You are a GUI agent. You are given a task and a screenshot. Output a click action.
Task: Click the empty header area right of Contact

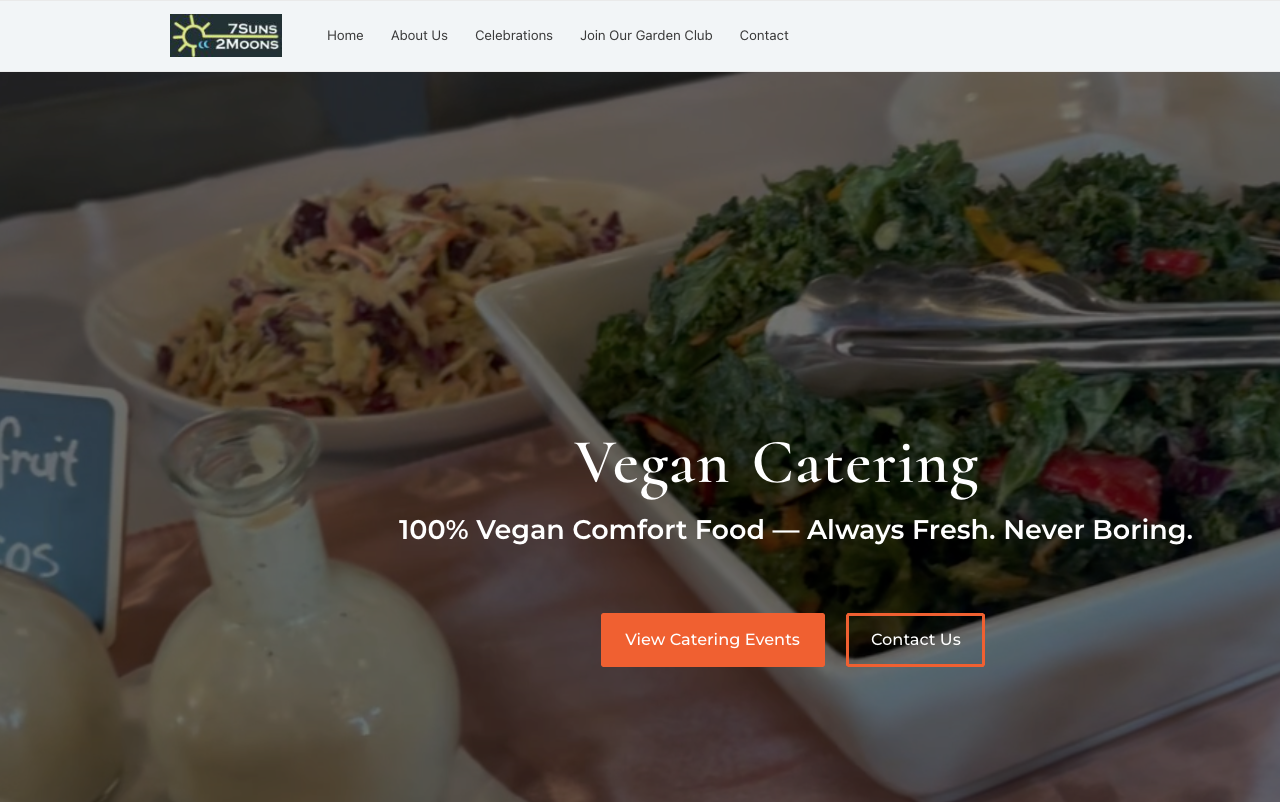[x=1030, y=36]
